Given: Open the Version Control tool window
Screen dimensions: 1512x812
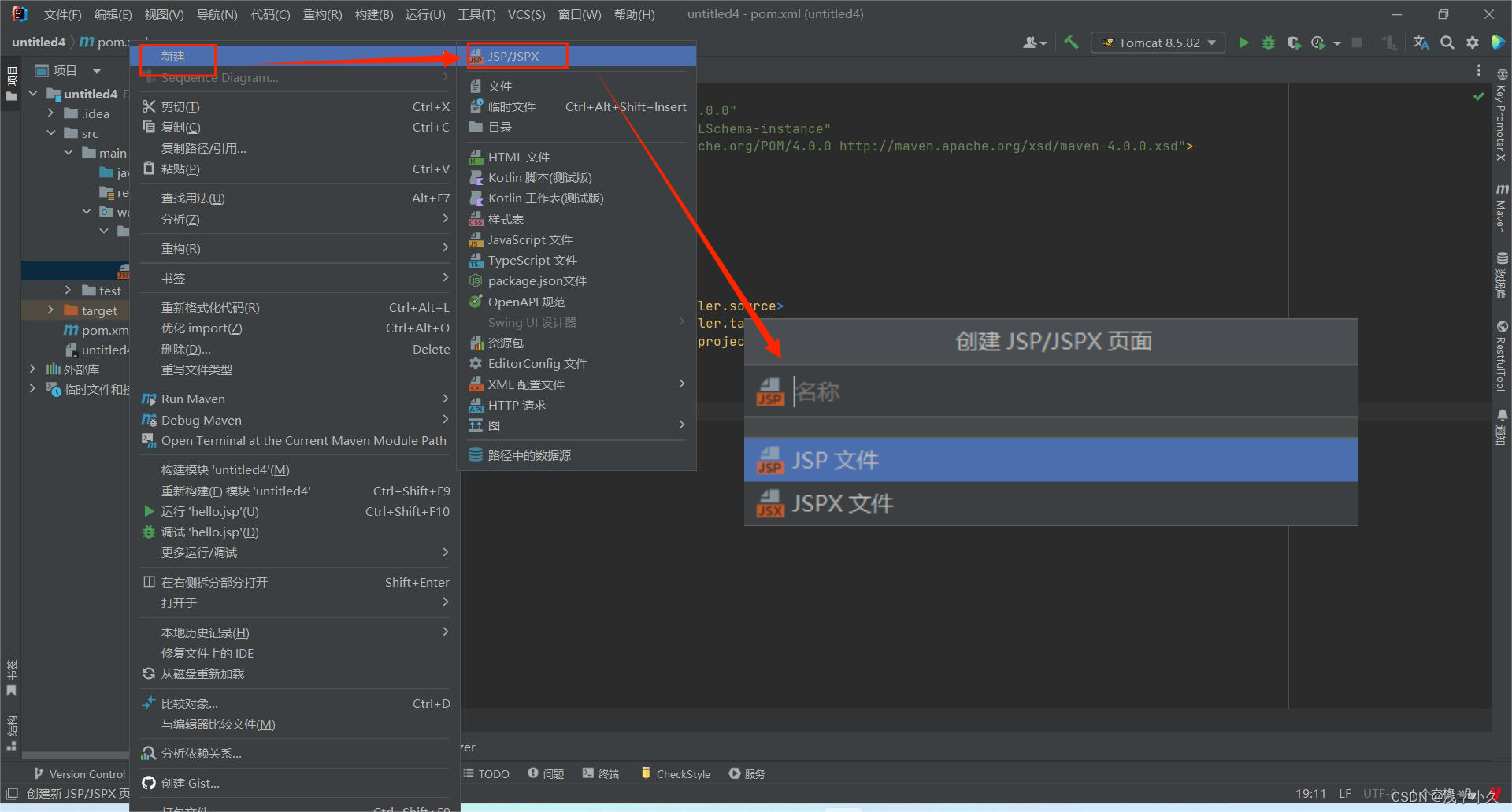Looking at the screenshot, I should coord(80,774).
